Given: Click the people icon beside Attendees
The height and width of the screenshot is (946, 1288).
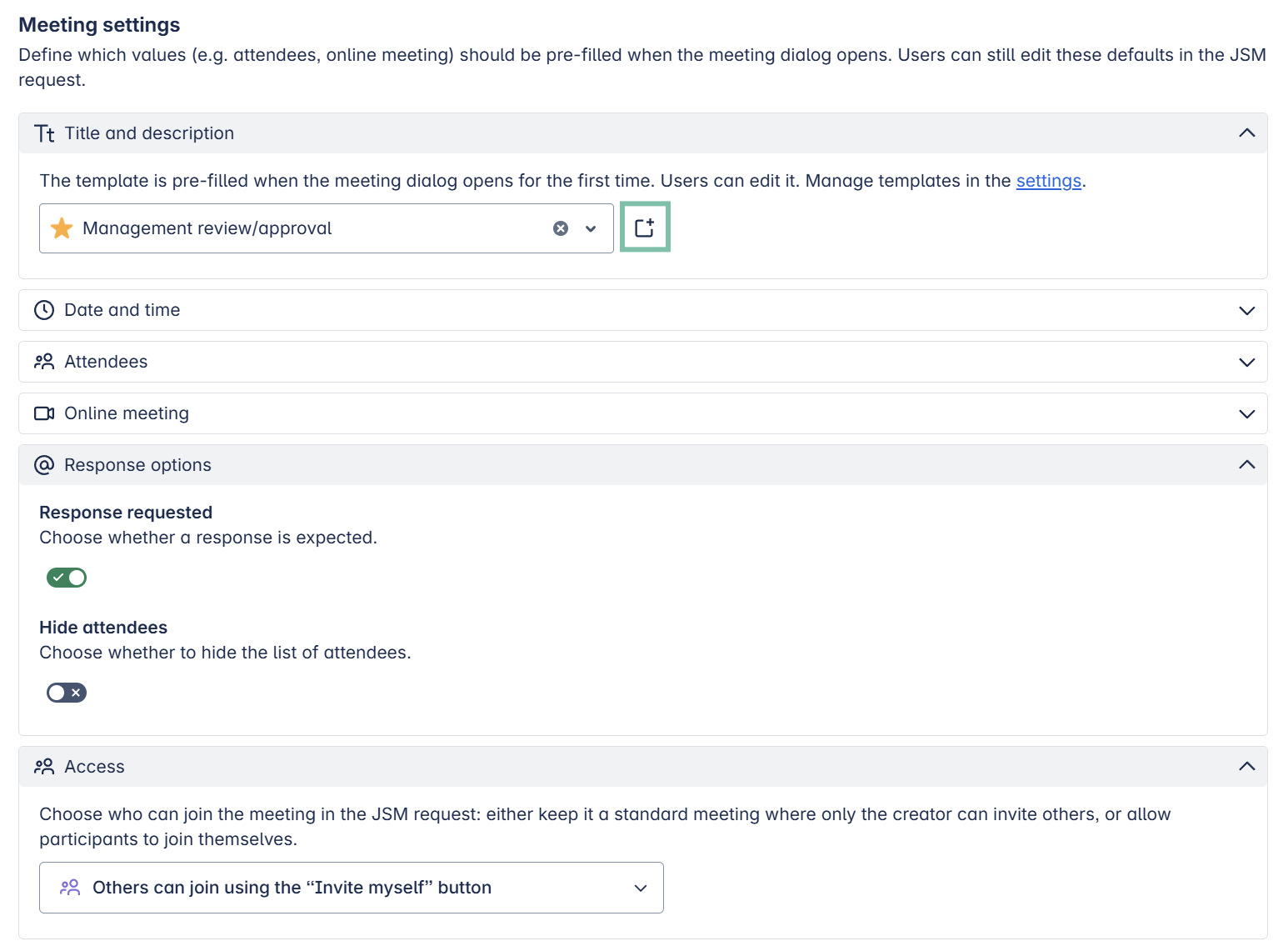Looking at the screenshot, I should click(44, 362).
